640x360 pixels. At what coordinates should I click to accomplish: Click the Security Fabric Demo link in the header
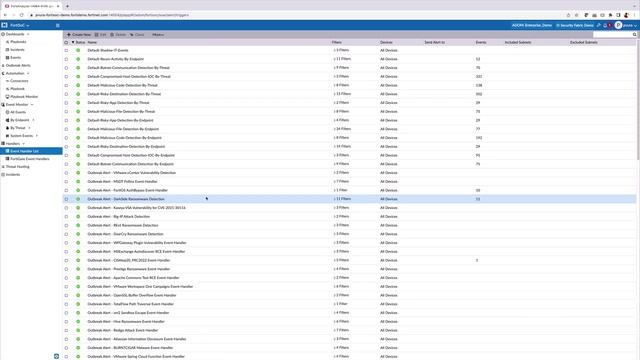coord(575,25)
